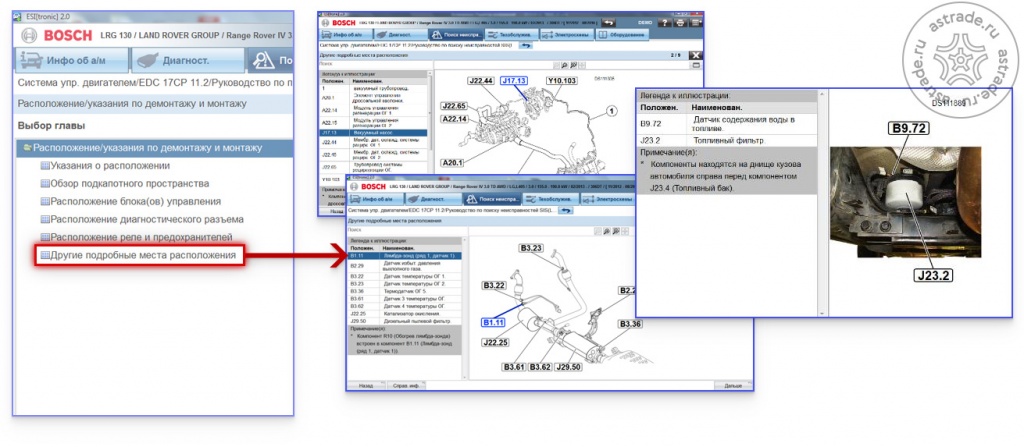Click the printer icon in top window
The height and width of the screenshot is (447, 1024).
pos(680,23)
